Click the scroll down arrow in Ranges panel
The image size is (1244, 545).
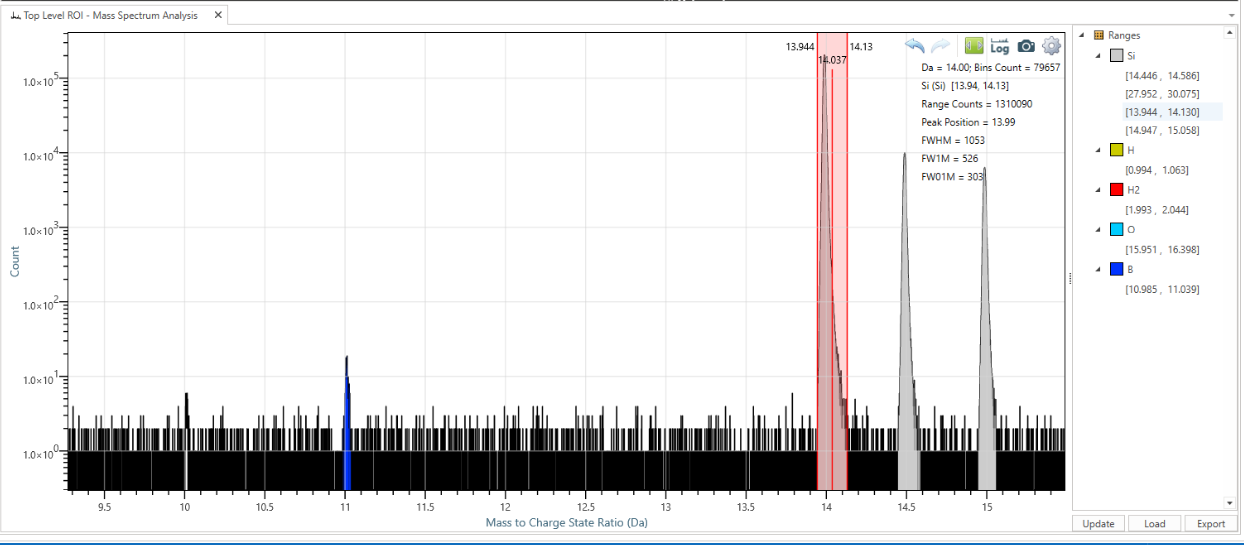click(x=1229, y=503)
